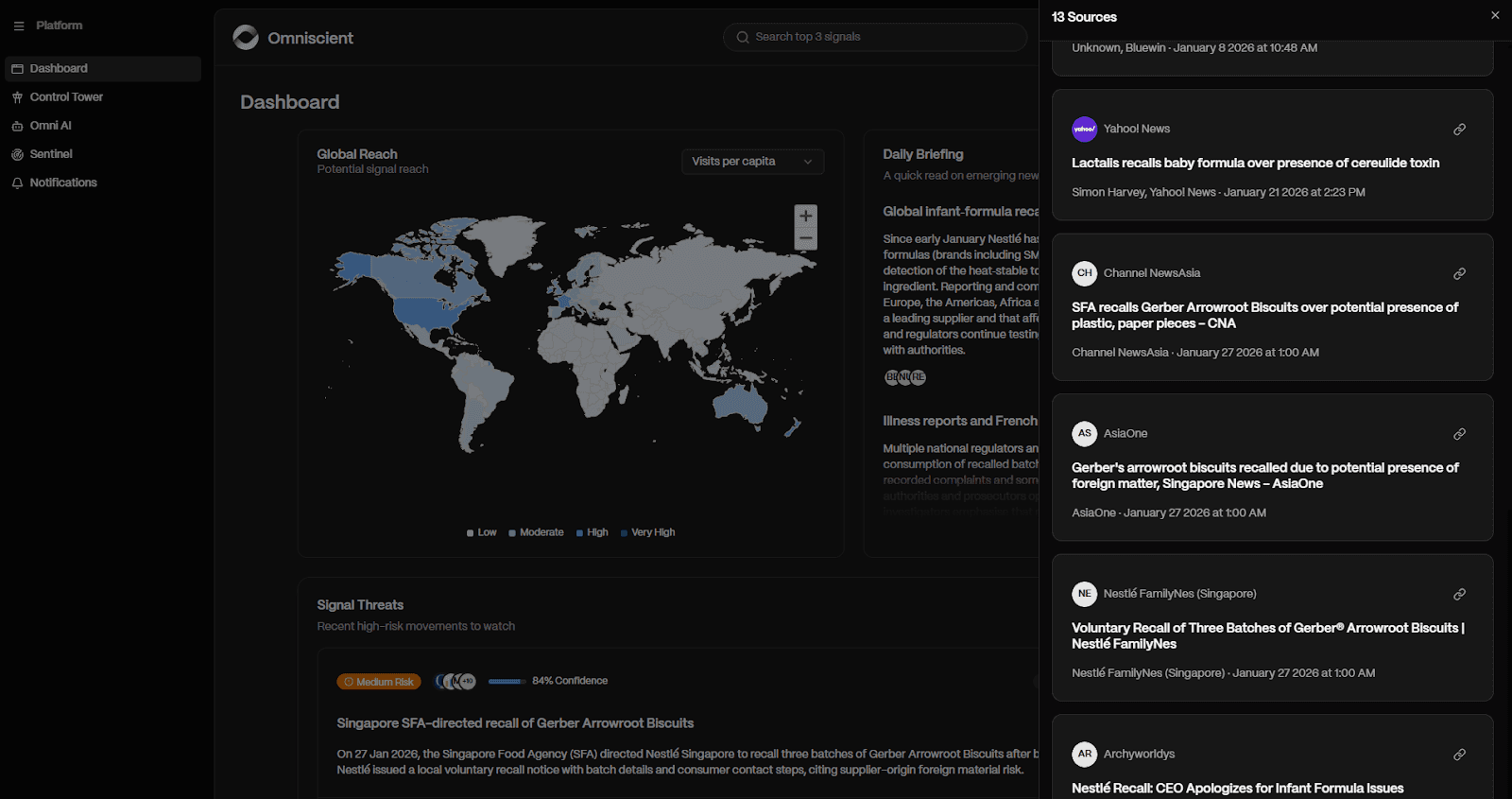Open Voluntary Recall of Three Batches article
The height and width of the screenshot is (799, 1512).
tap(1267, 635)
